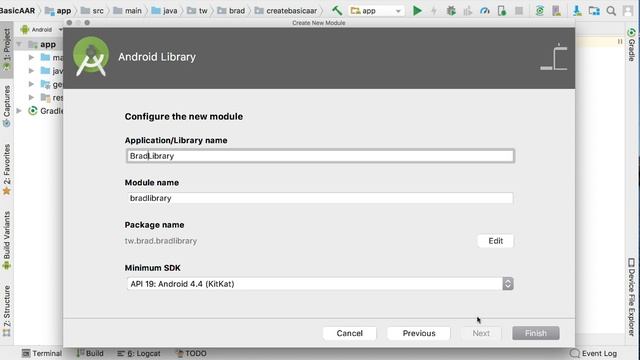Open the app run configuration dropdown

376,11
